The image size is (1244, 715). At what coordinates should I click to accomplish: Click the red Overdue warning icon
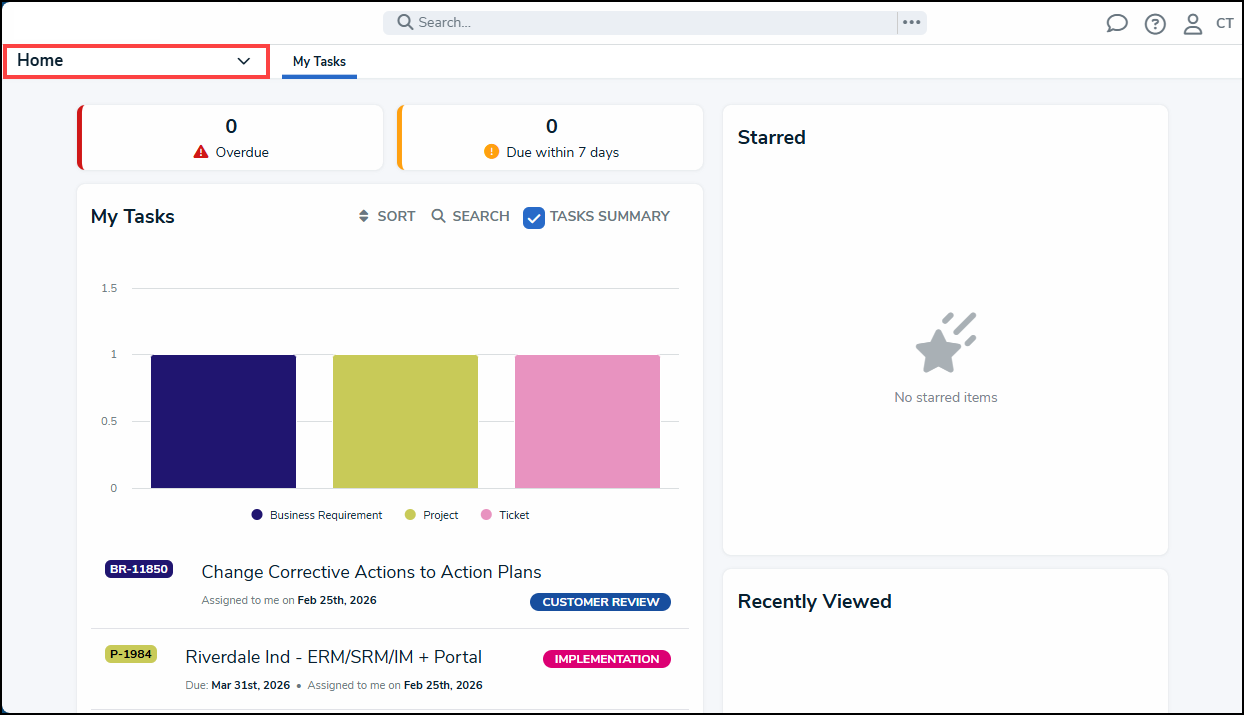[x=201, y=152]
